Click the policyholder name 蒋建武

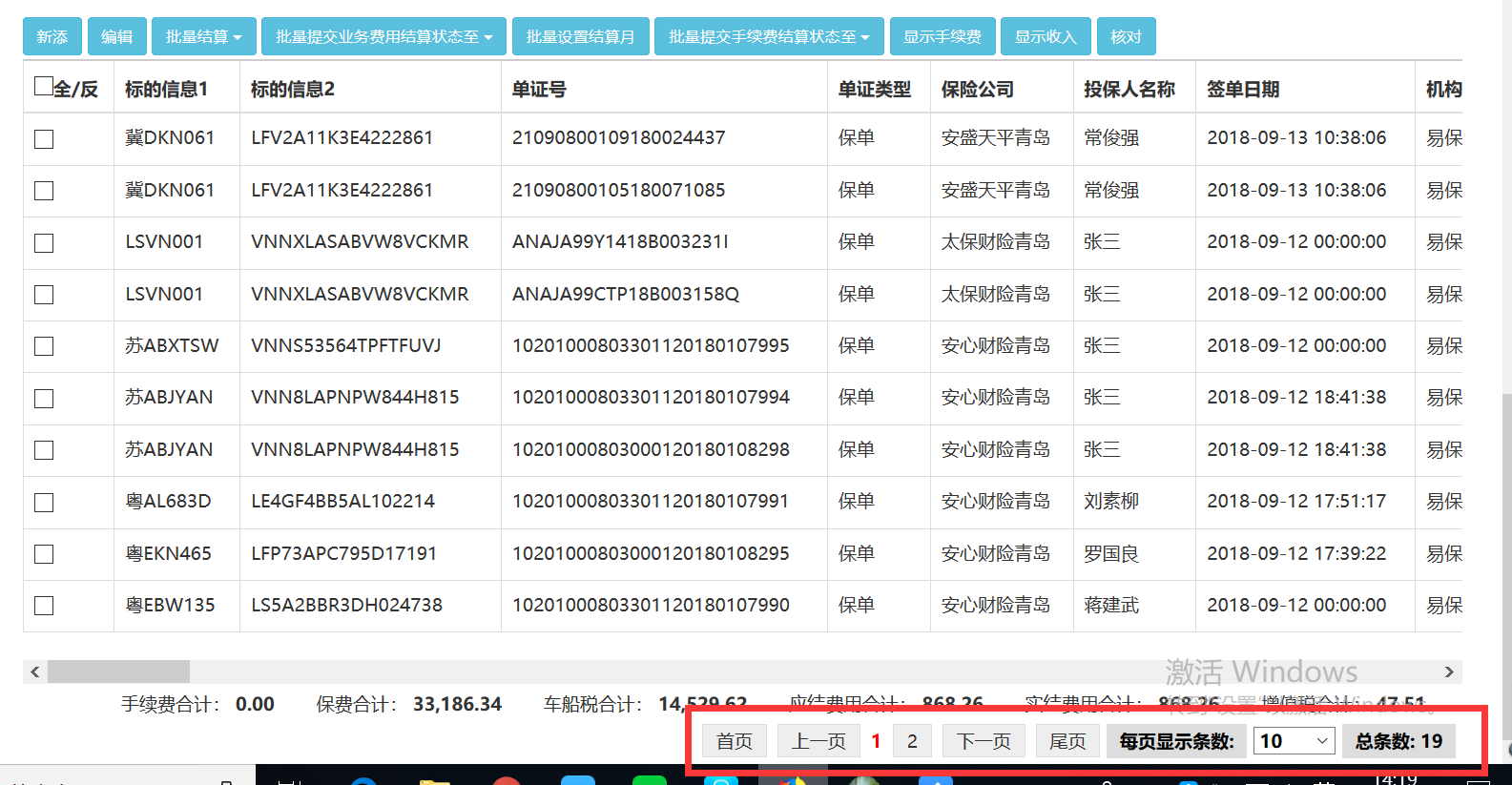tap(1111, 605)
